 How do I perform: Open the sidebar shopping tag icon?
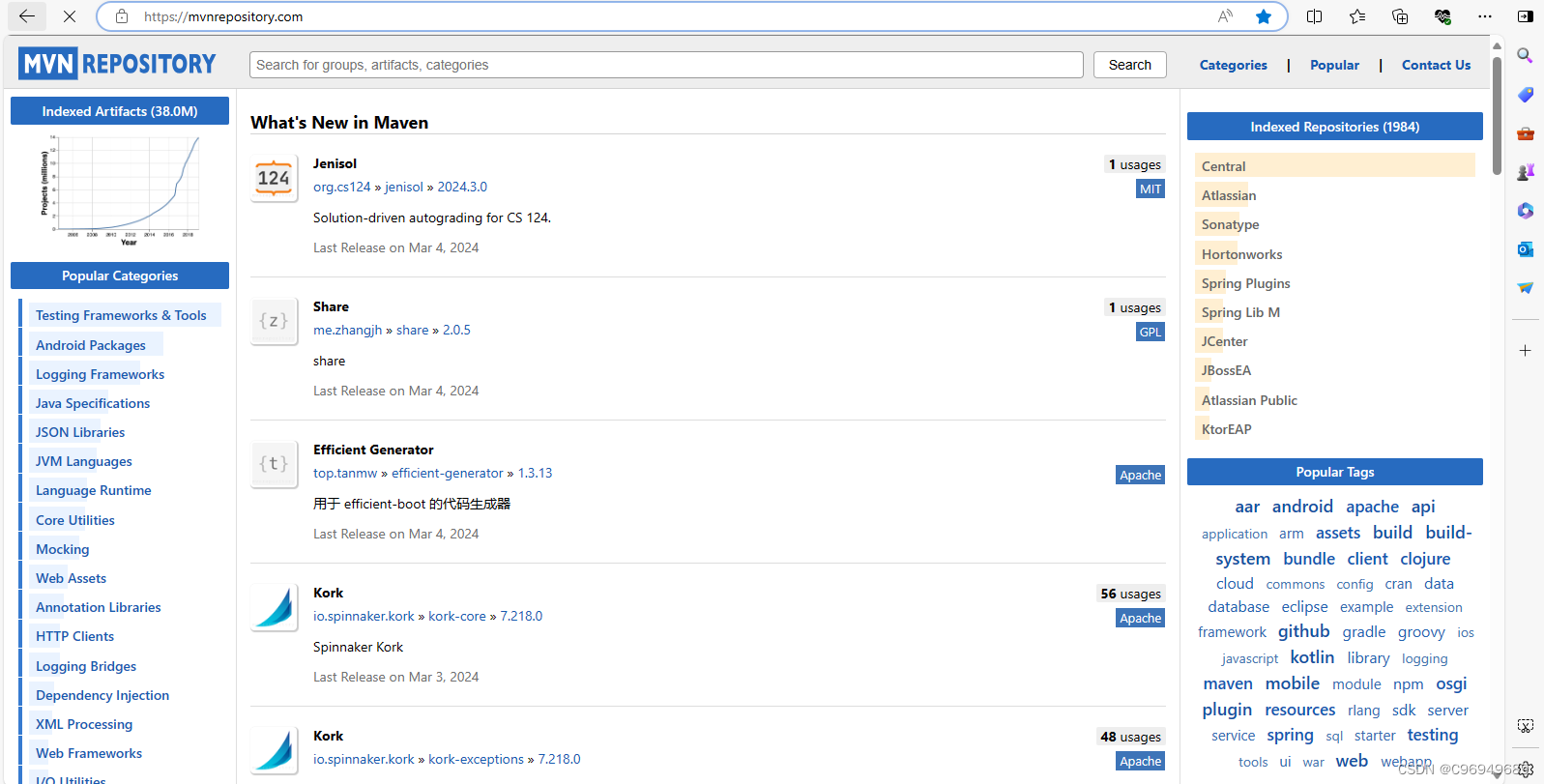(1525, 95)
